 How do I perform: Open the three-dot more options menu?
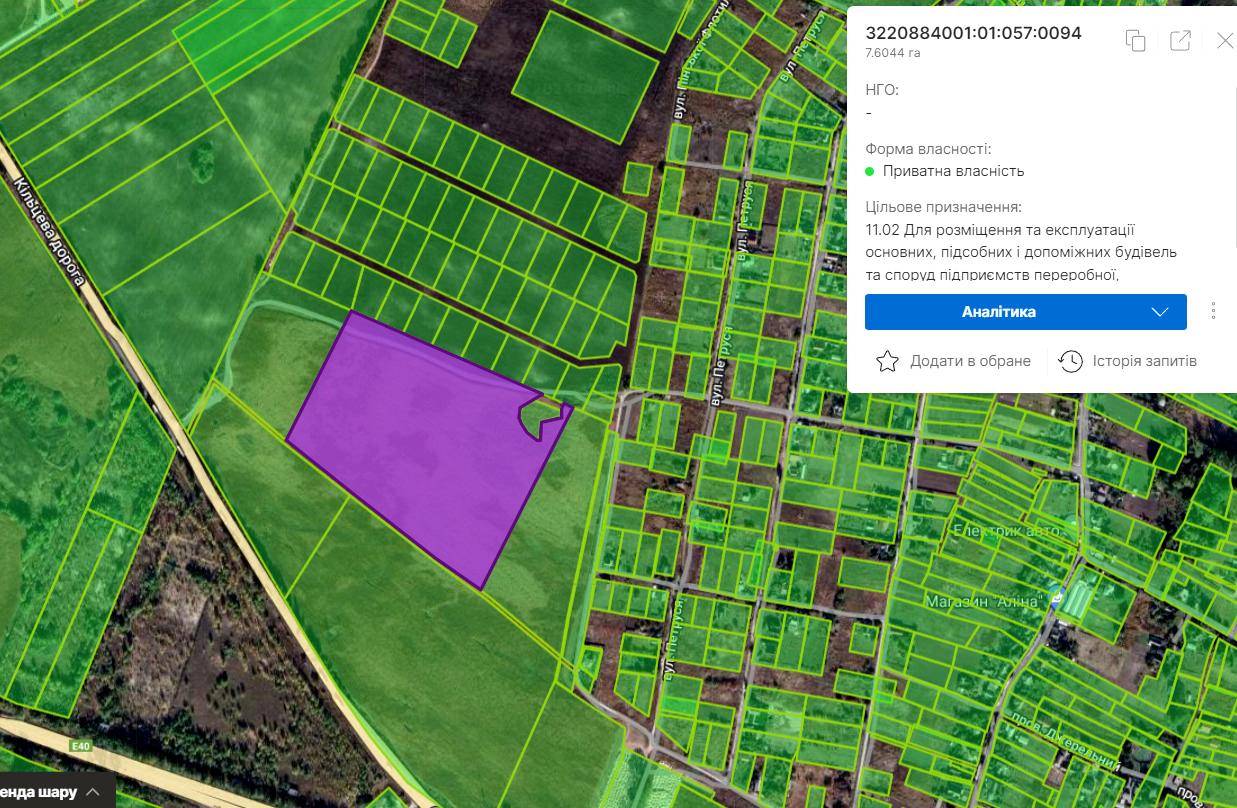click(x=1213, y=311)
